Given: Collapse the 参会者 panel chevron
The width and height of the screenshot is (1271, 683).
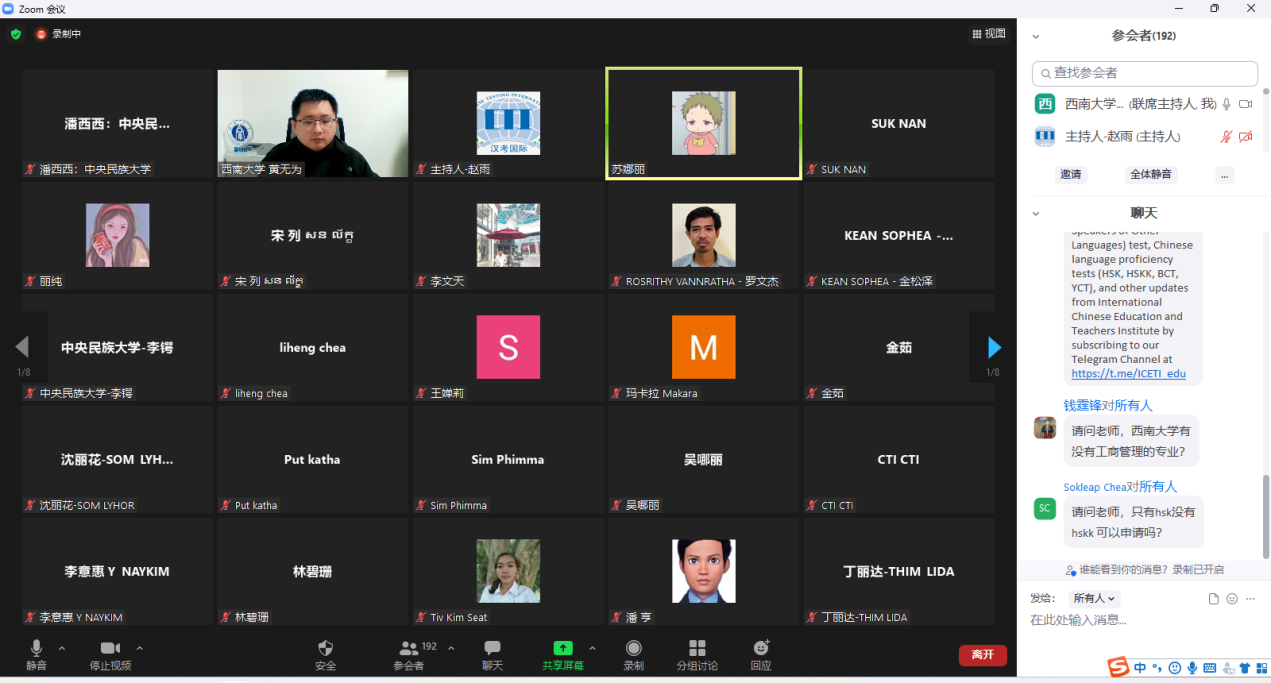Looking at the screenshot, I should (1036, 36).
